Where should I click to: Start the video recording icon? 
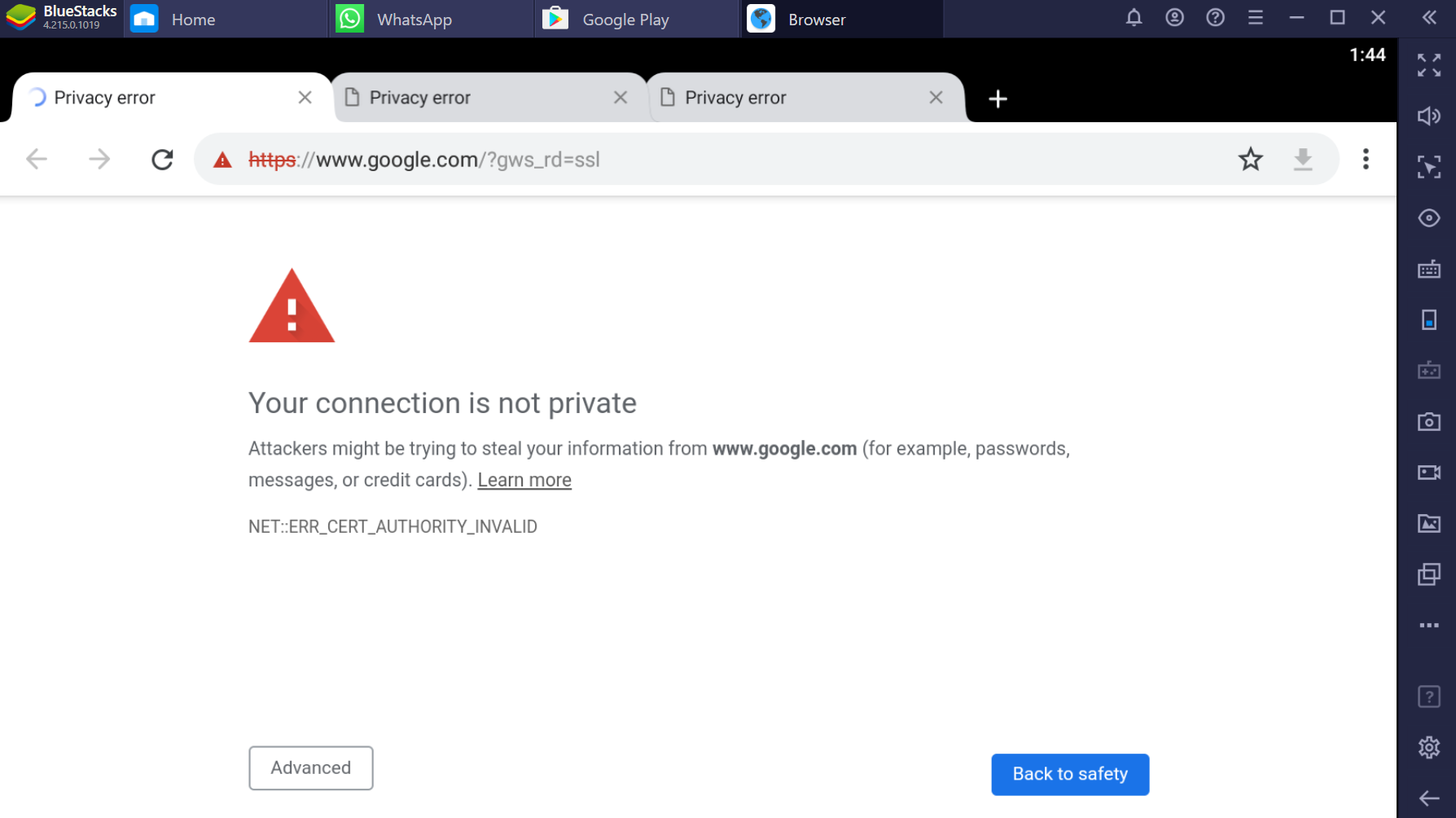coord(1428,473)
